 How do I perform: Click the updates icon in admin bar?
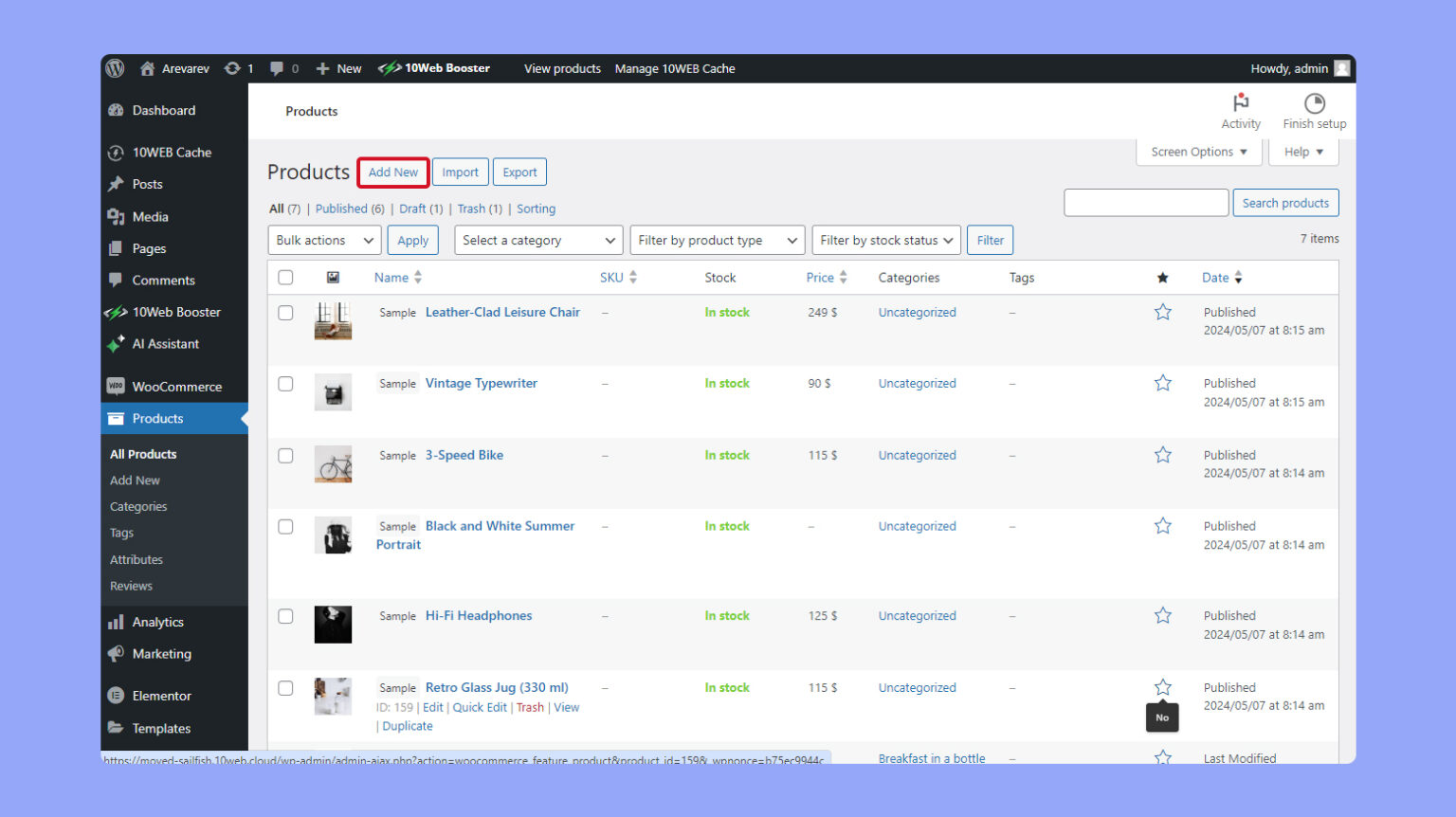232,68
